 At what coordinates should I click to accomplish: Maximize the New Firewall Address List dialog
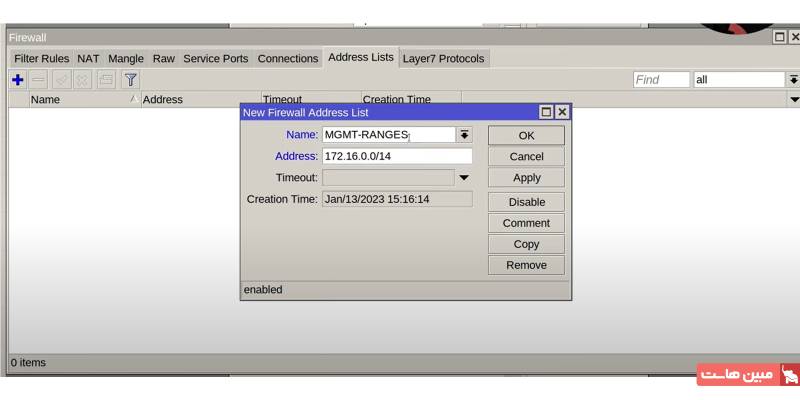[546, 112]
